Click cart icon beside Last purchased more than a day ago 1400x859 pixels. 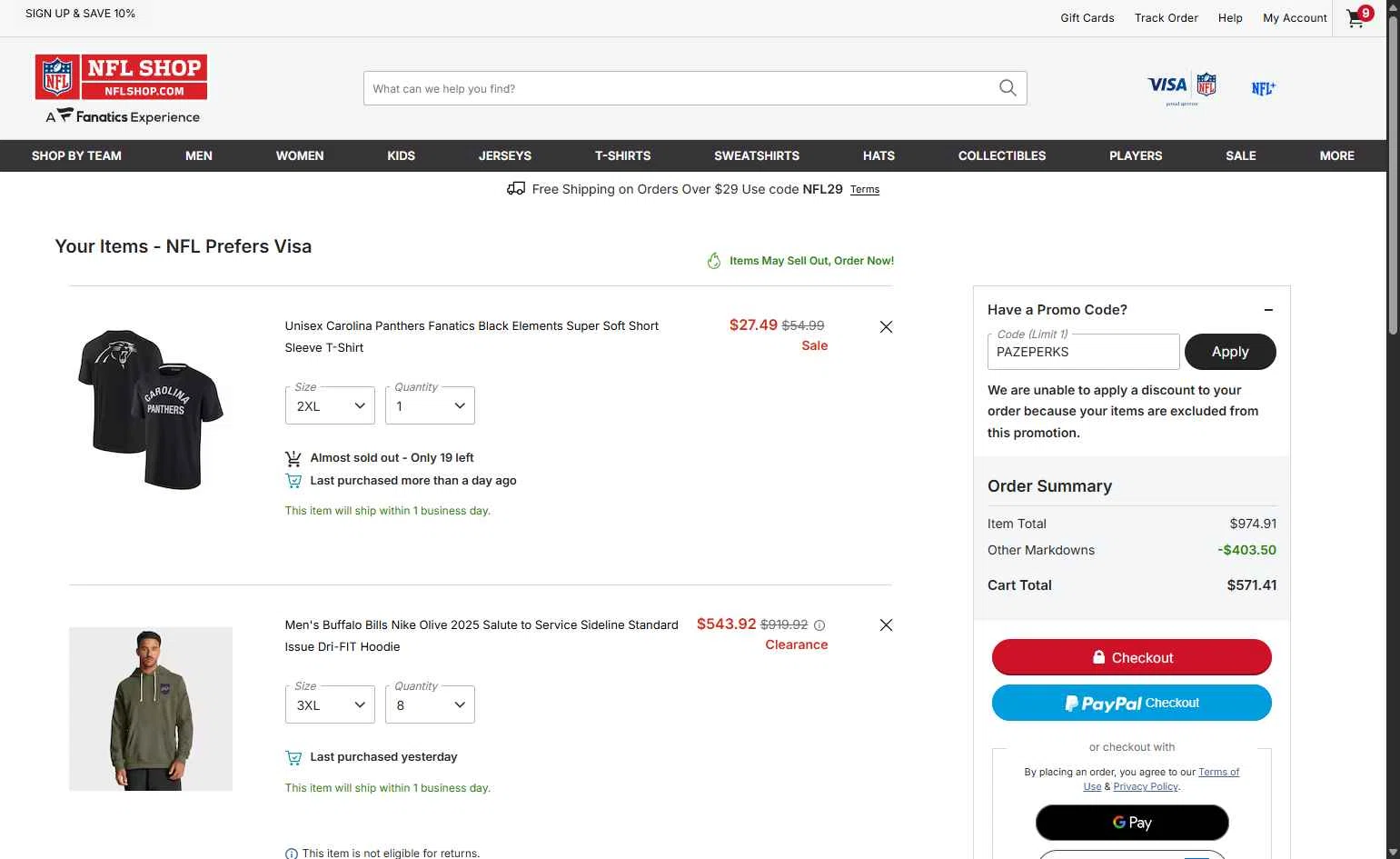pyautogui.click(x=293, y=481)
